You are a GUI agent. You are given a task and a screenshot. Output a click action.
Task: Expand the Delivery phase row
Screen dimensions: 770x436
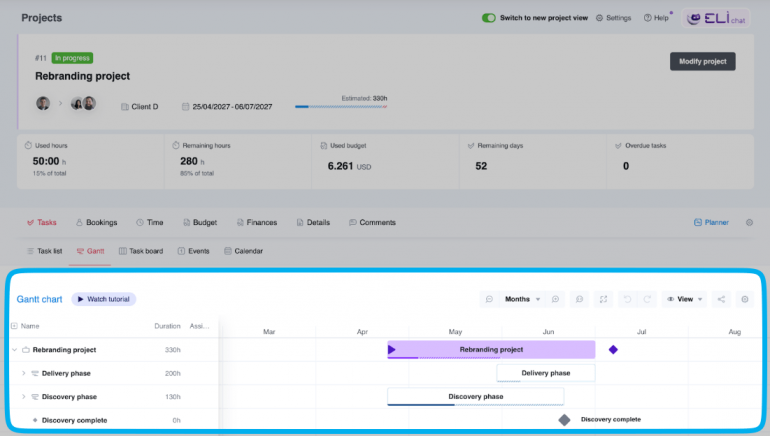pyautogui.click(x=23, y=373)
